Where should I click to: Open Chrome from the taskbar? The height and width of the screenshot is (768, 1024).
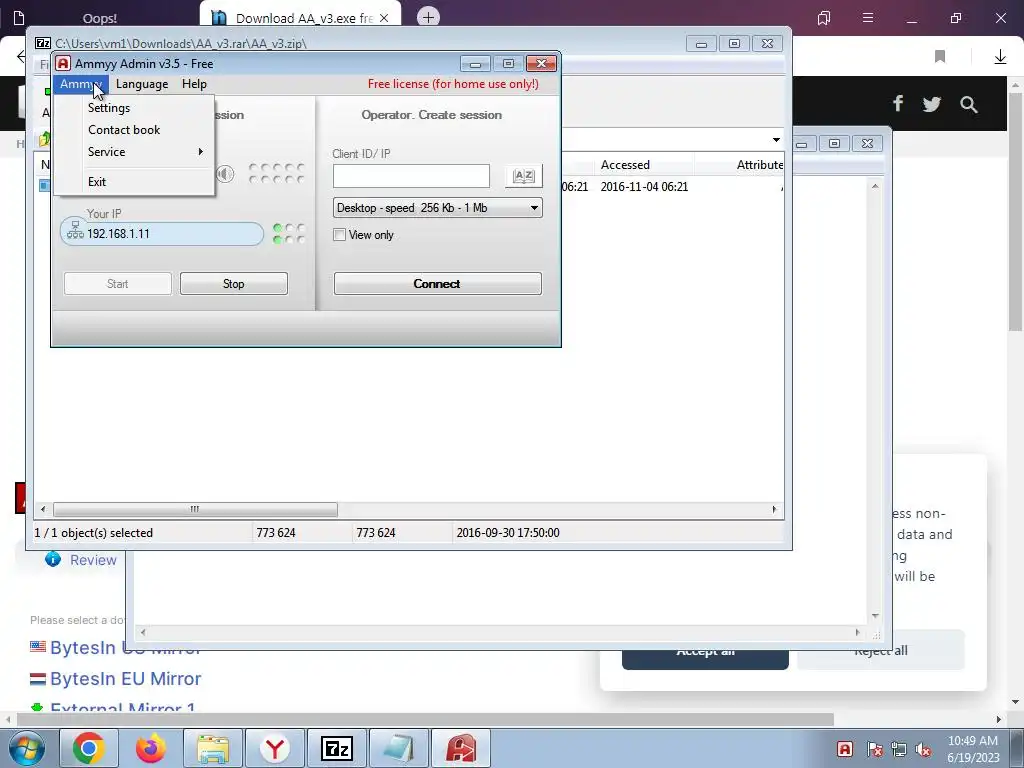pyautogui.click(x=89, y=748)
